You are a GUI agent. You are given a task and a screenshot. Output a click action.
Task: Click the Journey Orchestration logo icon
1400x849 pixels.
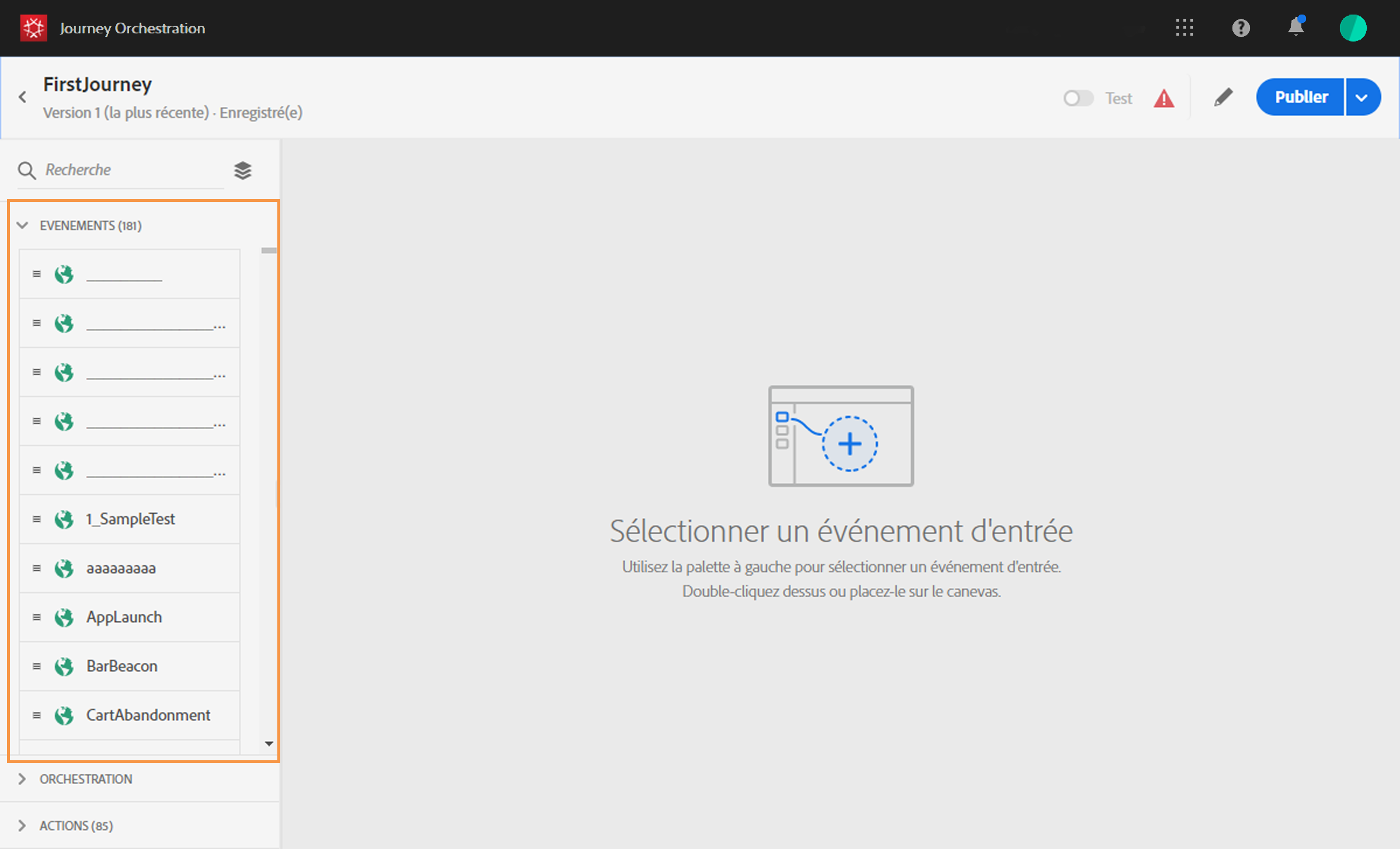click(x=33, y=28)
